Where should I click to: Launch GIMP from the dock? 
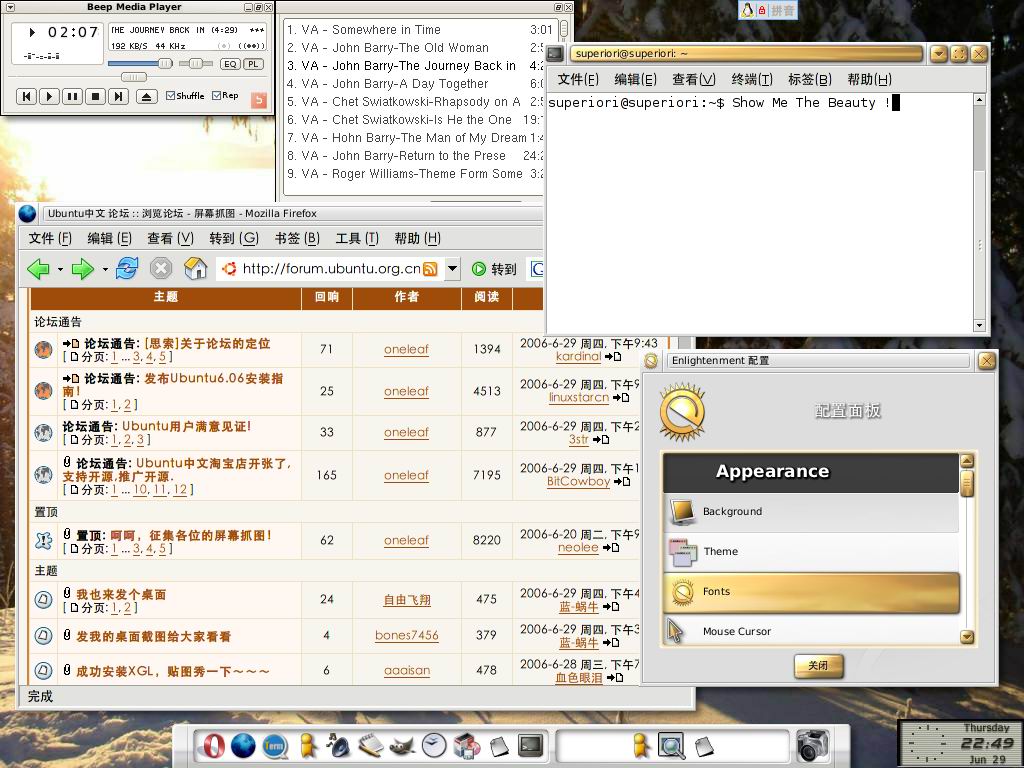click(x=402, y=746)
